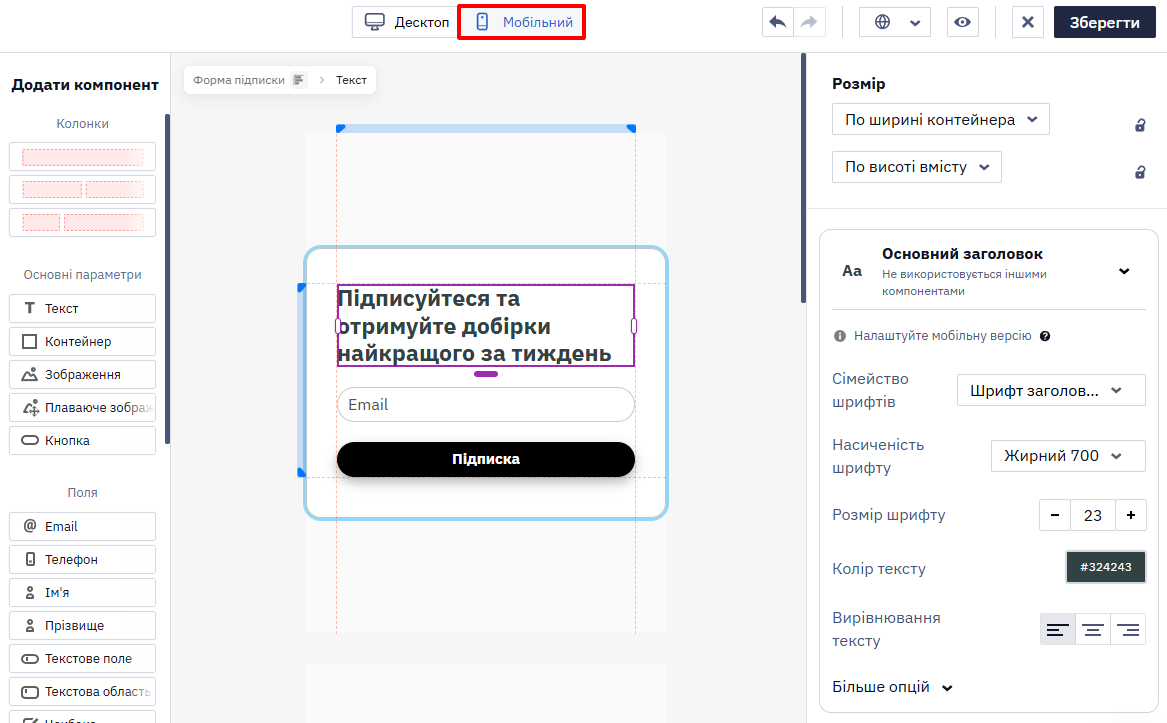The image size is (1167, 723).
Task: Click the undo arrow icon
Action: [778, 22]
